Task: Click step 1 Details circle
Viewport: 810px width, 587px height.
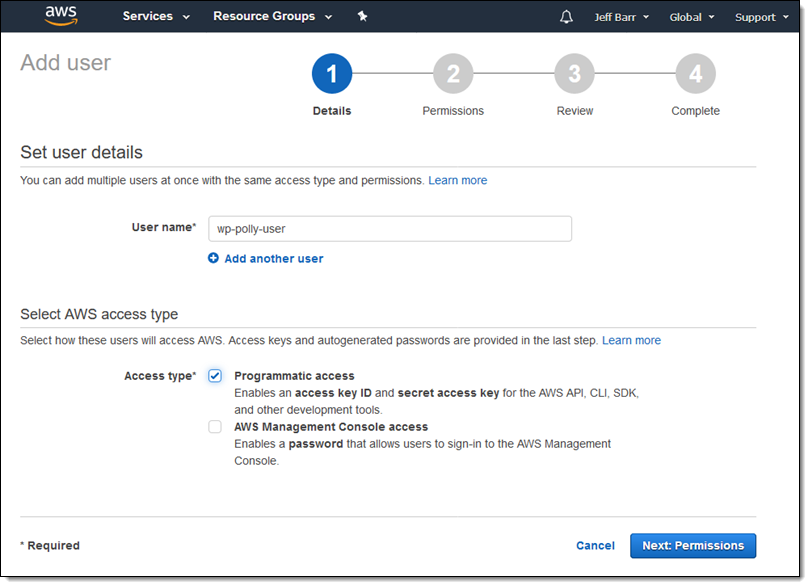Action: (332, 74)
